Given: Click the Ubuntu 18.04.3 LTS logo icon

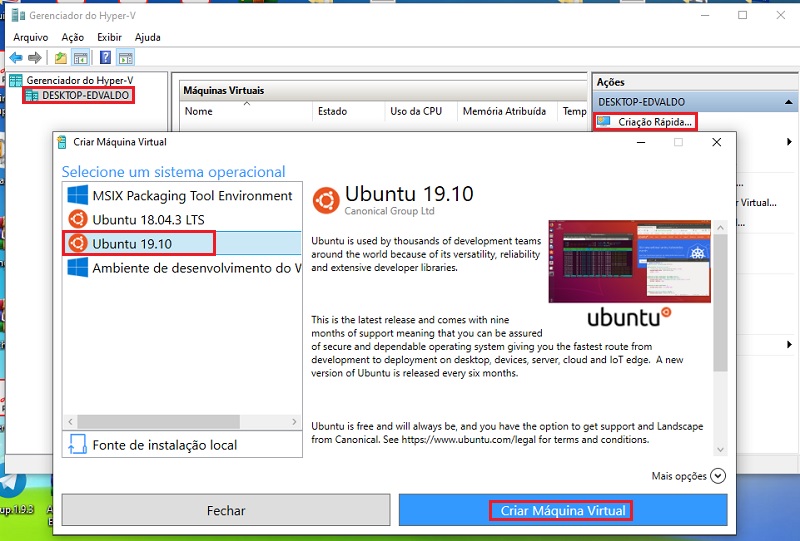Looking at the screenshot, I should [x=78, y=219].
